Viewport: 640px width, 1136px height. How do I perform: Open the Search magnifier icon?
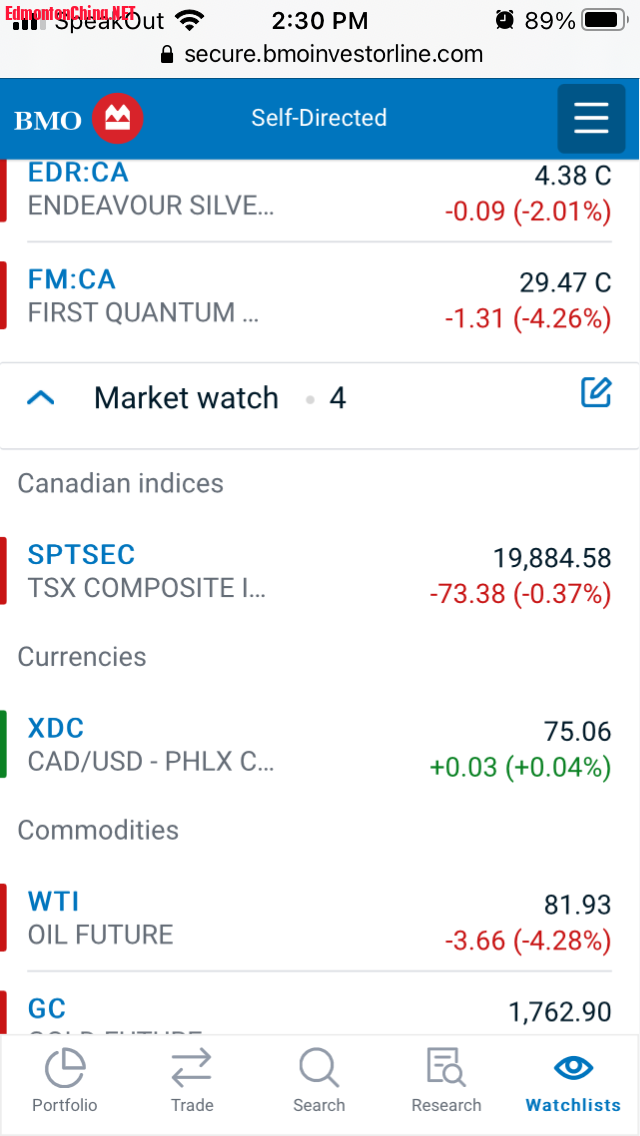(319, 1069)
